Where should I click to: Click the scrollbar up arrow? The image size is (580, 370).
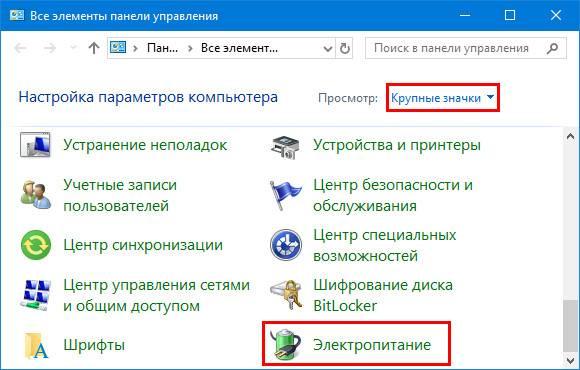(x=570, y=137)
